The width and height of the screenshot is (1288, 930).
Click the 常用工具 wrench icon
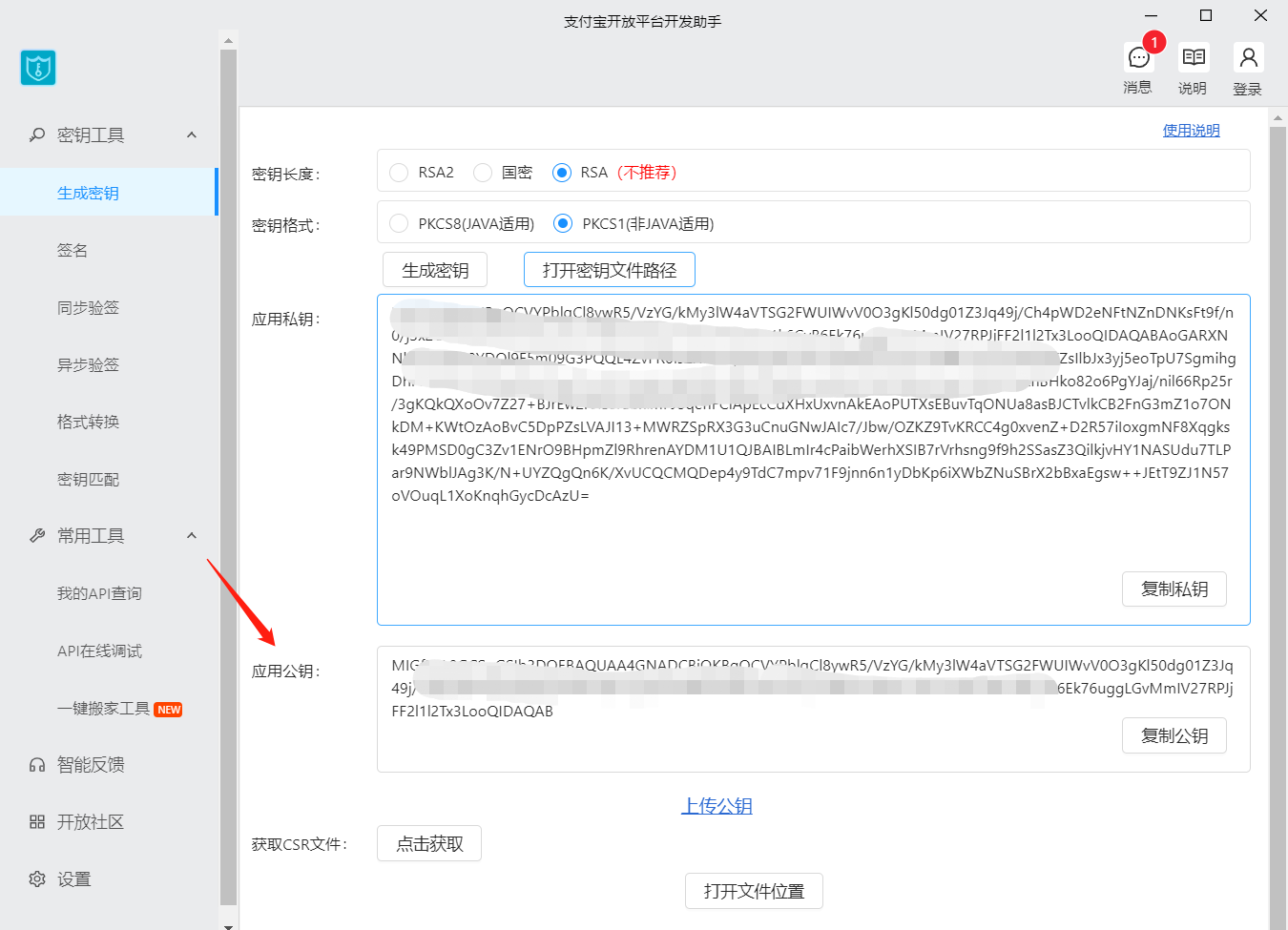(37, 535)
